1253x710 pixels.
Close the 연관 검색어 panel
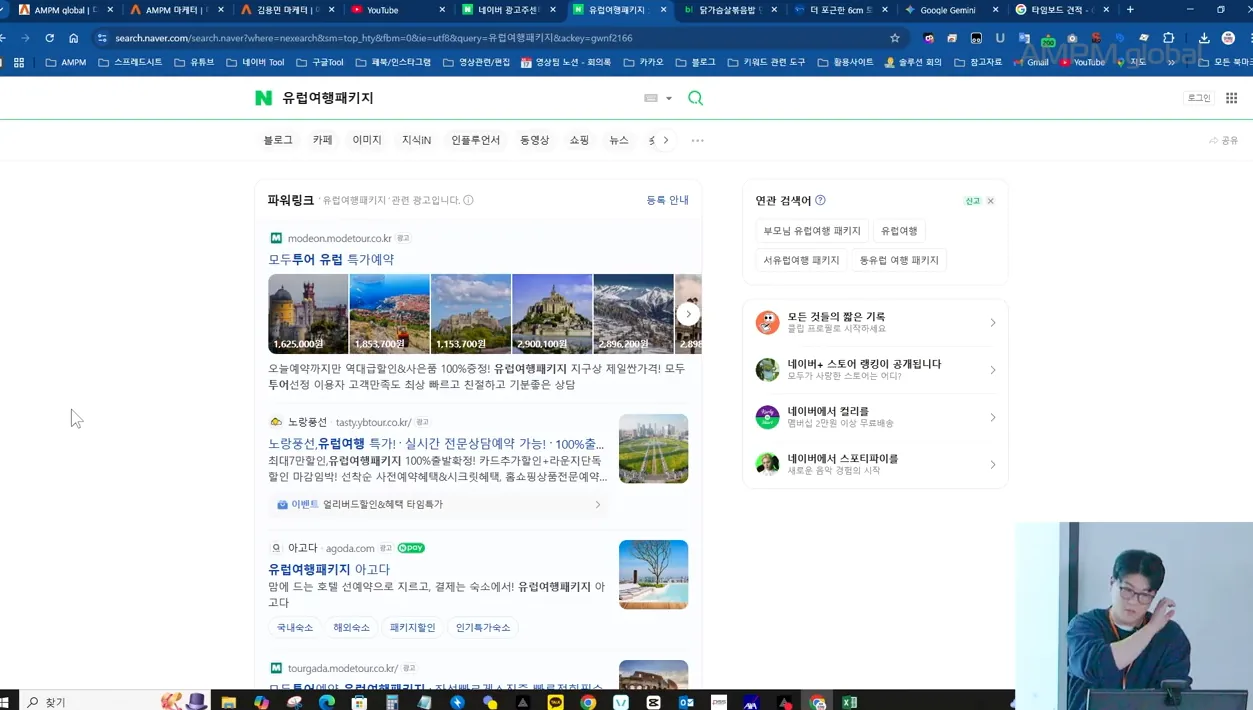990,201
